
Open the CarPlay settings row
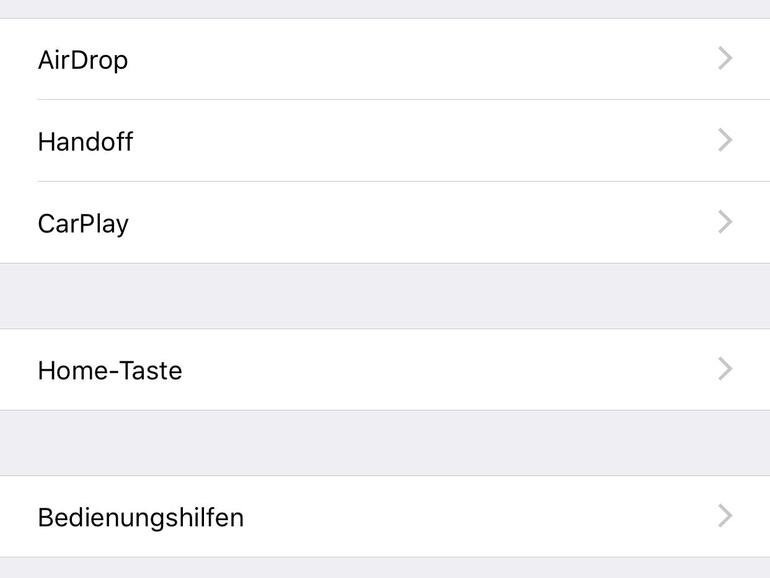pyautogui.click(x=385, y=222)
